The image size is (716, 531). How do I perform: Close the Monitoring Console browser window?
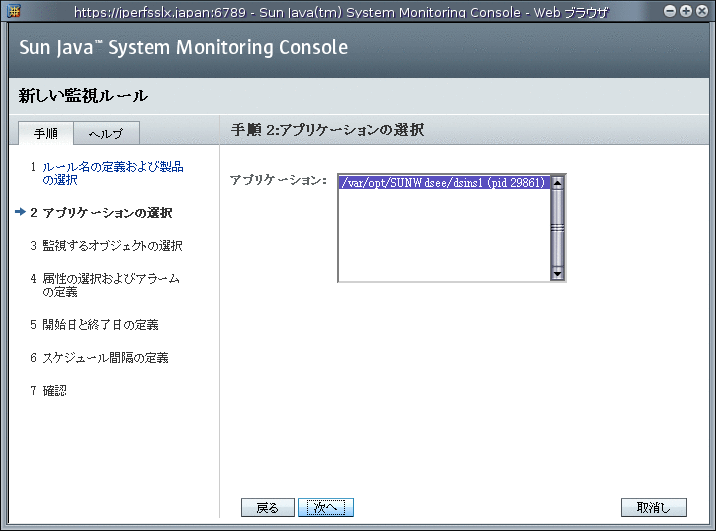pyautogui.click(x=702, y=11)
